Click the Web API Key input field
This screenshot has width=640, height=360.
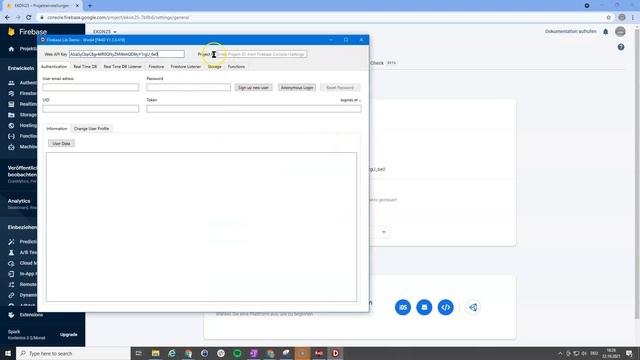coord(127,54)
